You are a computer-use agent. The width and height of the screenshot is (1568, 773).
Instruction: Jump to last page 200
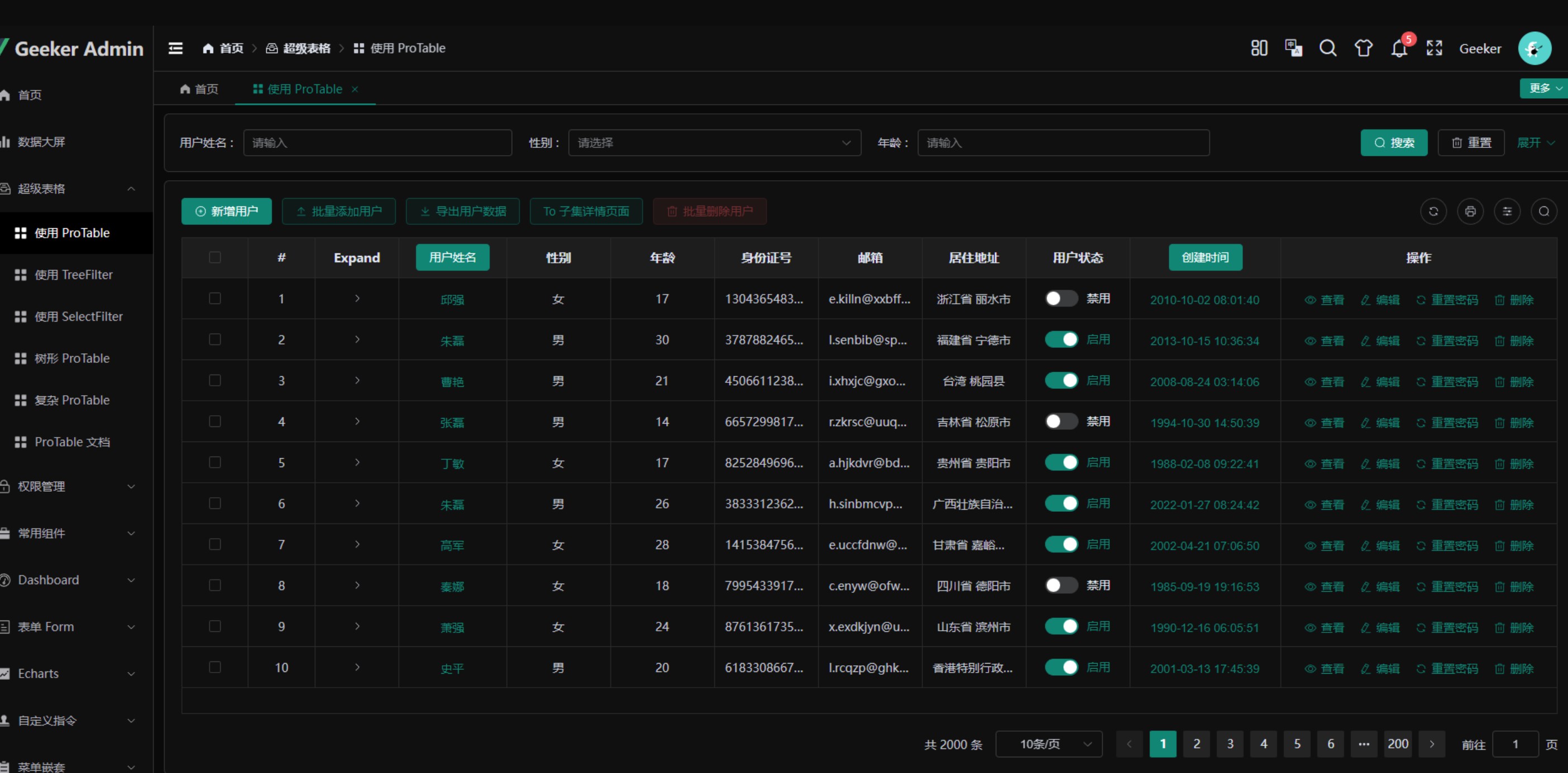tap(1398, 744)
